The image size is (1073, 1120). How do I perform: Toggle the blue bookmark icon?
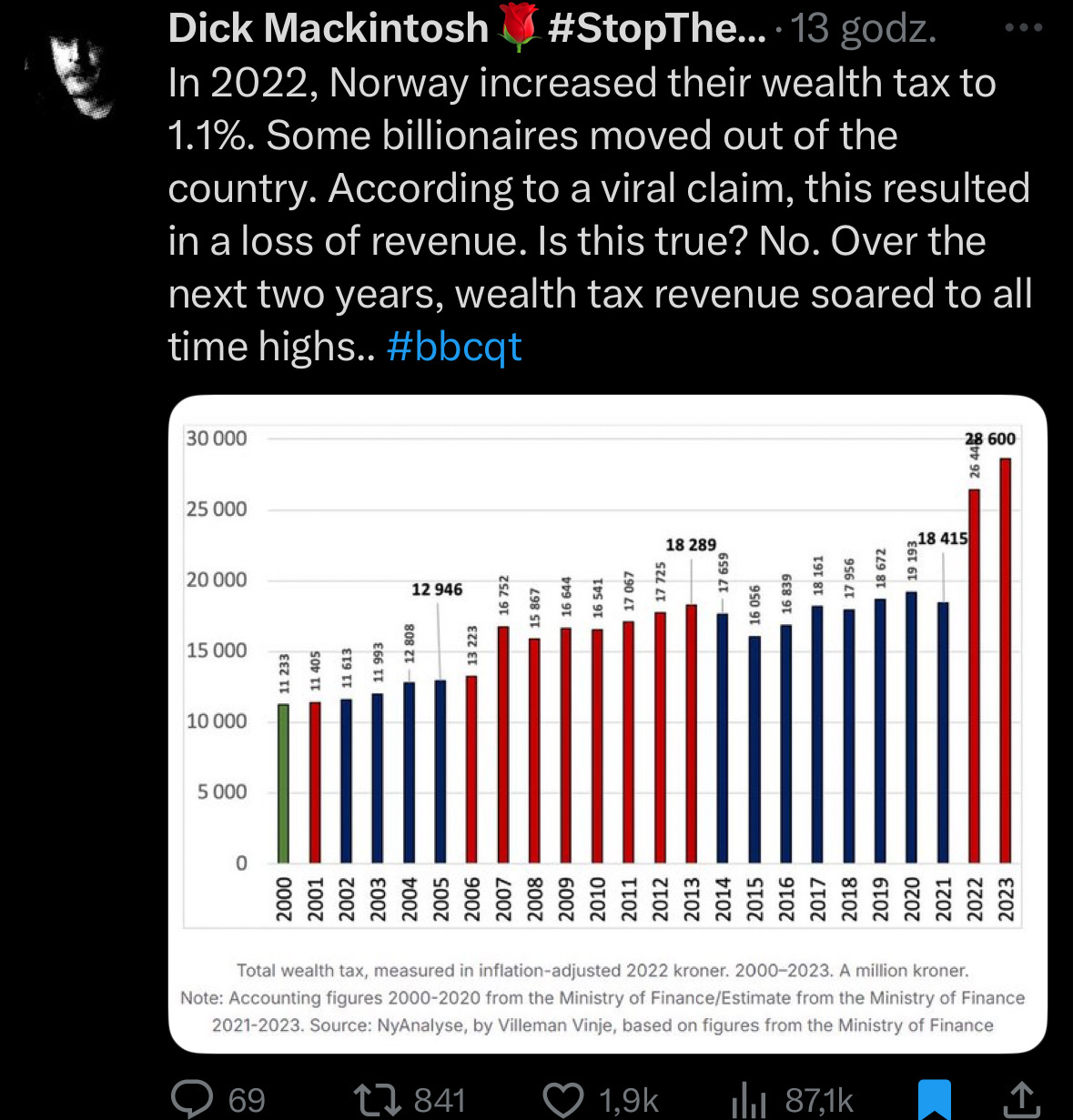click(x=935, y=1098)
